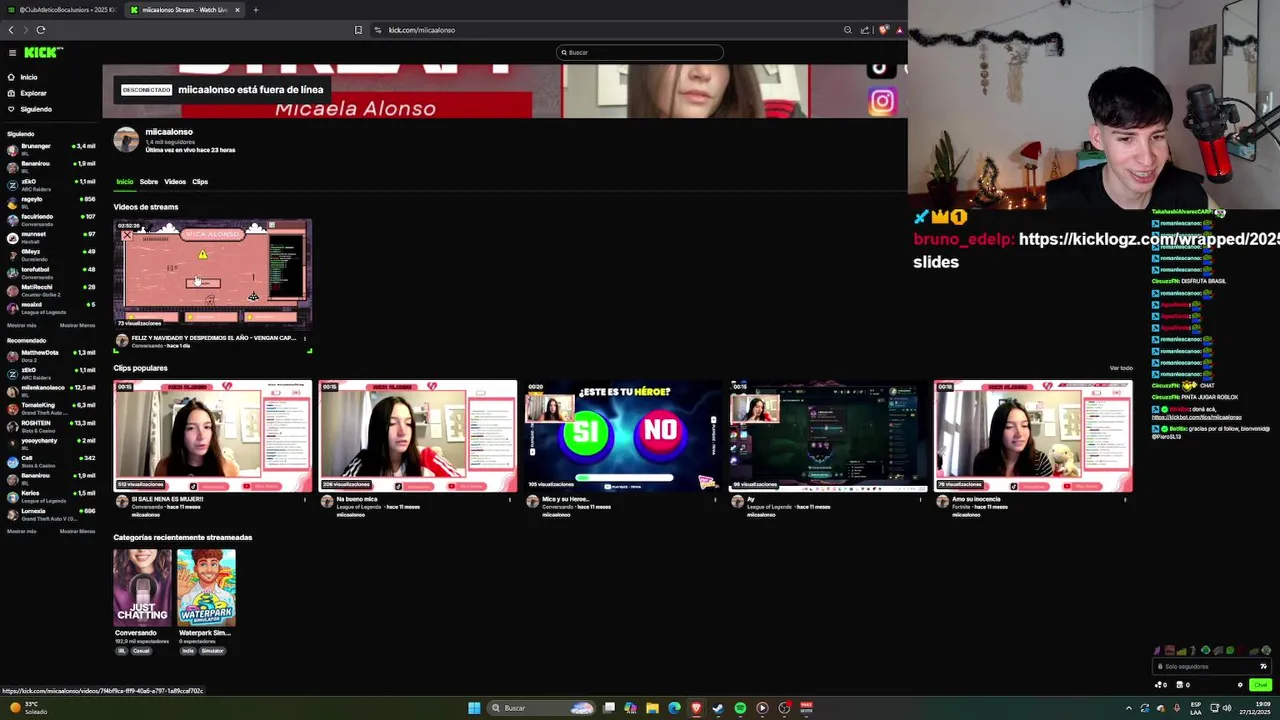Switch to ClubAtleticoBocaJuniors browser tab
Image resolution: width=1280 pixels, height=720 pixels.
62,10
